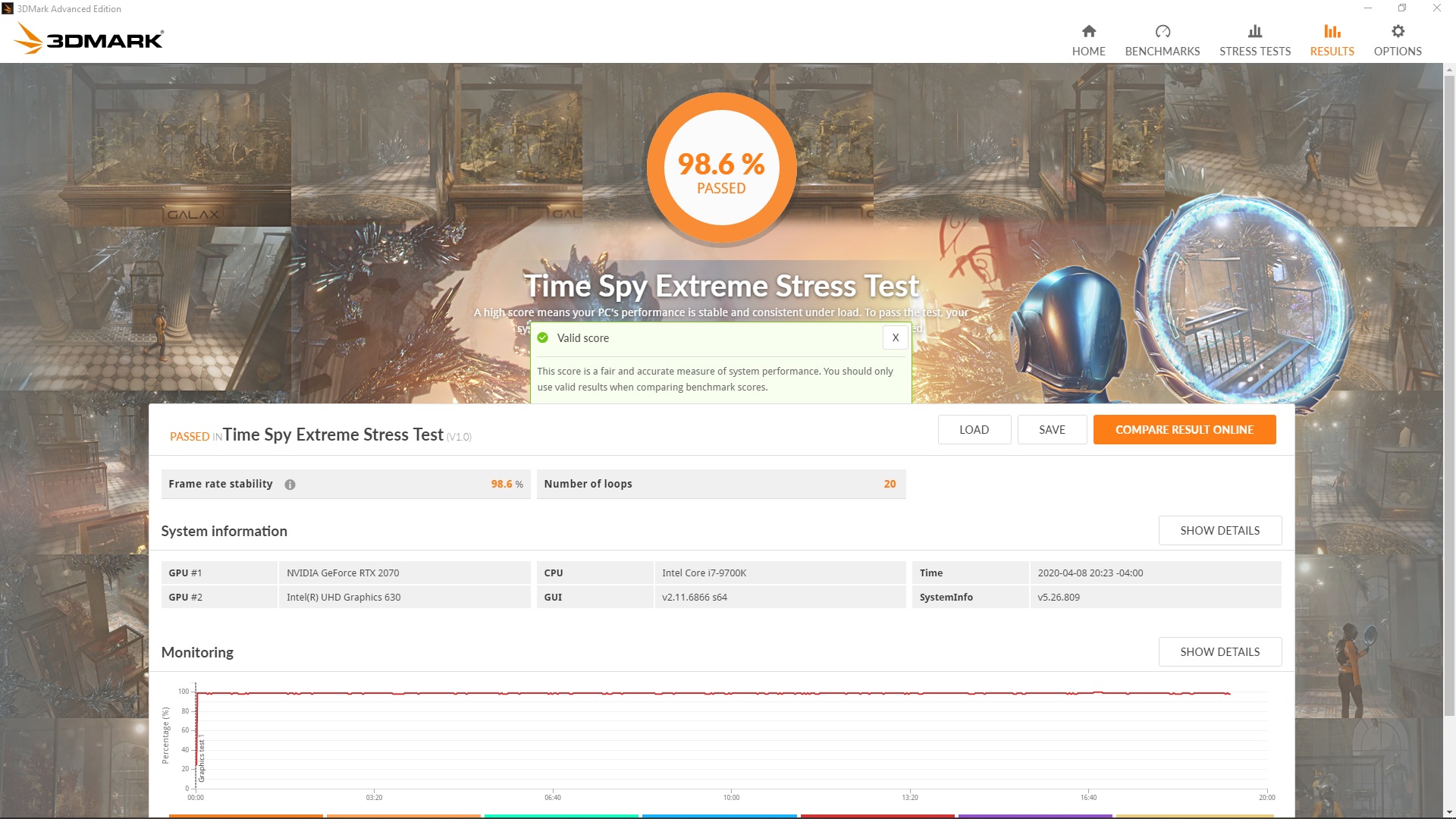1456x819 pixels.
Task: Open Benchmarks via gauge icon
Action: click(1162, 31)
